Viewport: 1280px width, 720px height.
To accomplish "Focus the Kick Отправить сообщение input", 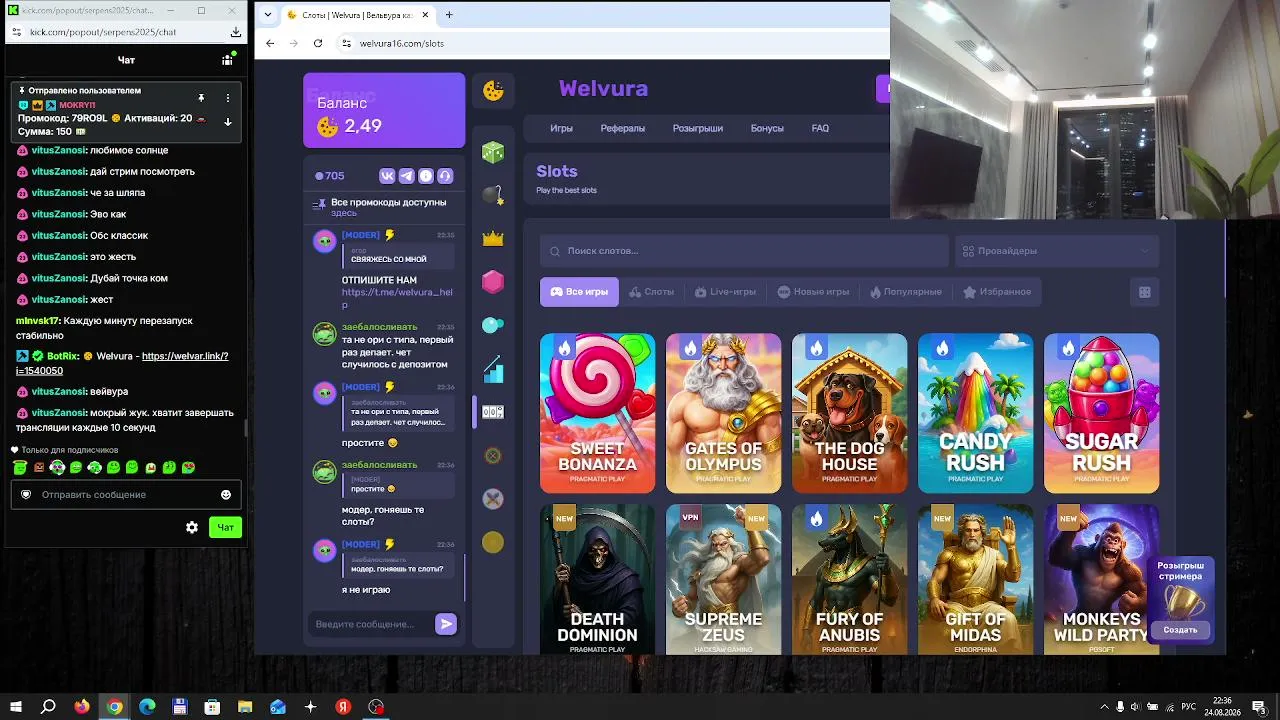I will pyautogui.click(x=125, y=494).
